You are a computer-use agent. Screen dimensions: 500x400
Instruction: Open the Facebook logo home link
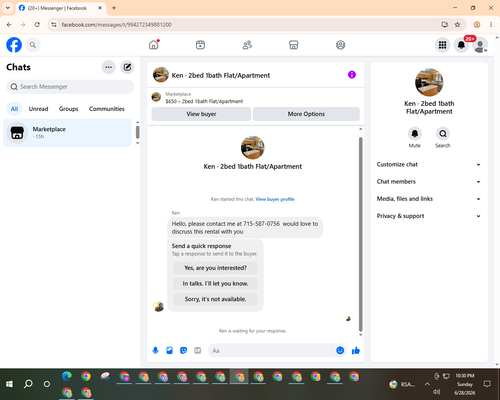tap(14, 45)
